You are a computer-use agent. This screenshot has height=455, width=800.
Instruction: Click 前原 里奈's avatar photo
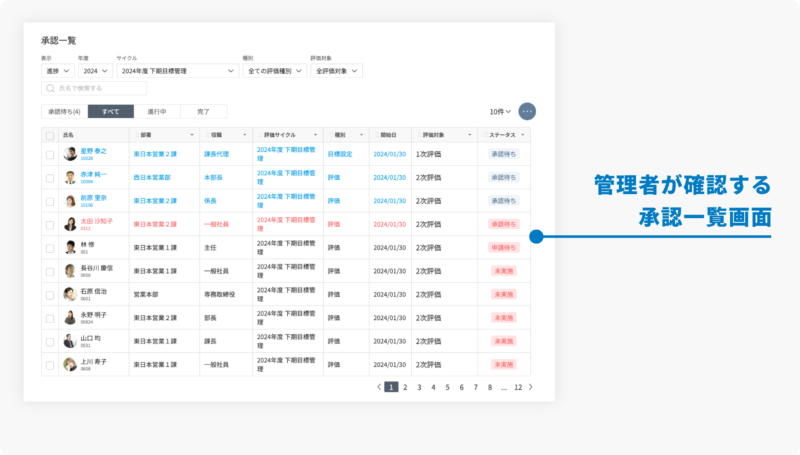[70, 200]
